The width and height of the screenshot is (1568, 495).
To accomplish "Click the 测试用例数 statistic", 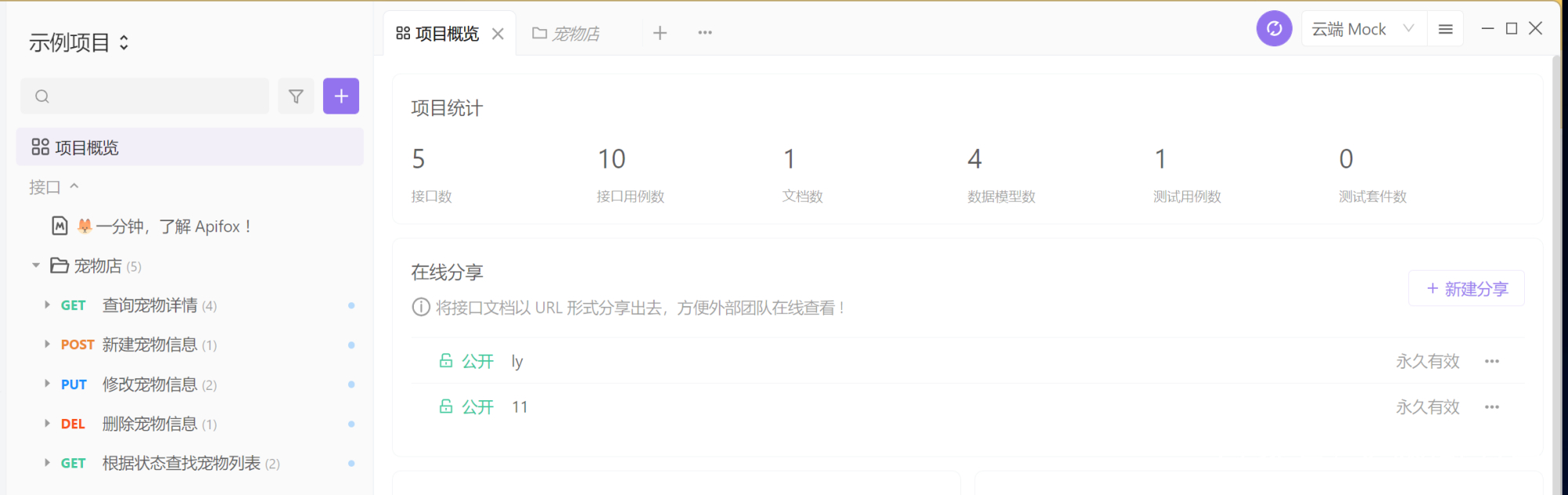I will point(1187,174).
